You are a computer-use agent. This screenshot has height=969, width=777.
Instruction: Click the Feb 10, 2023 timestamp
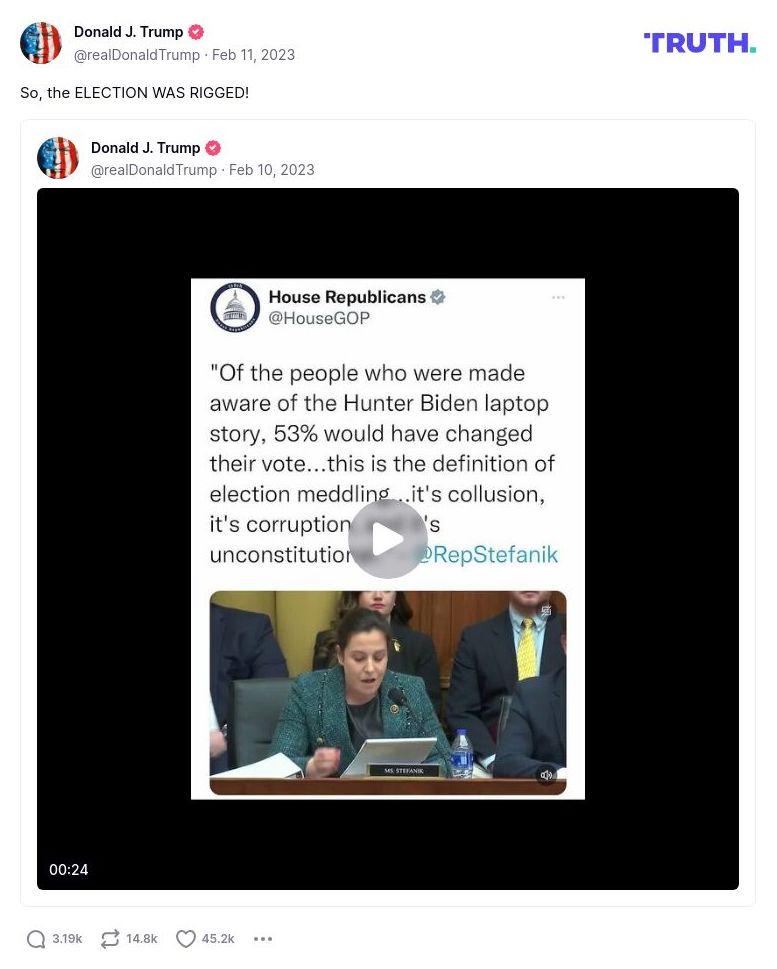coord(271,170)
